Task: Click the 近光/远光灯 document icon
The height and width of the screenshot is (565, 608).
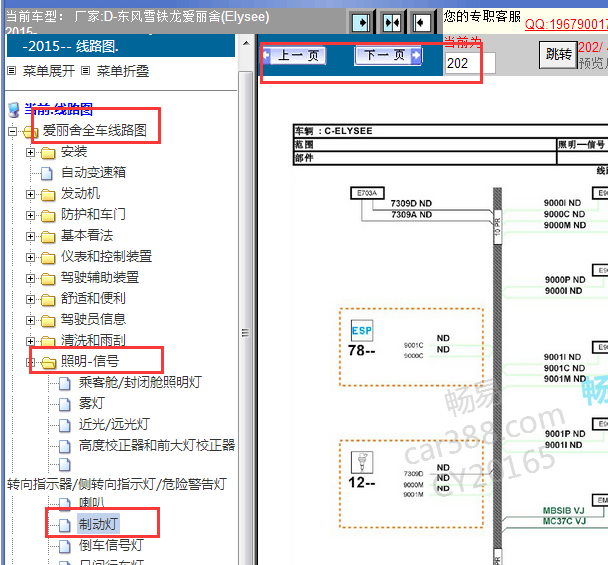Action: coord(65,425)
